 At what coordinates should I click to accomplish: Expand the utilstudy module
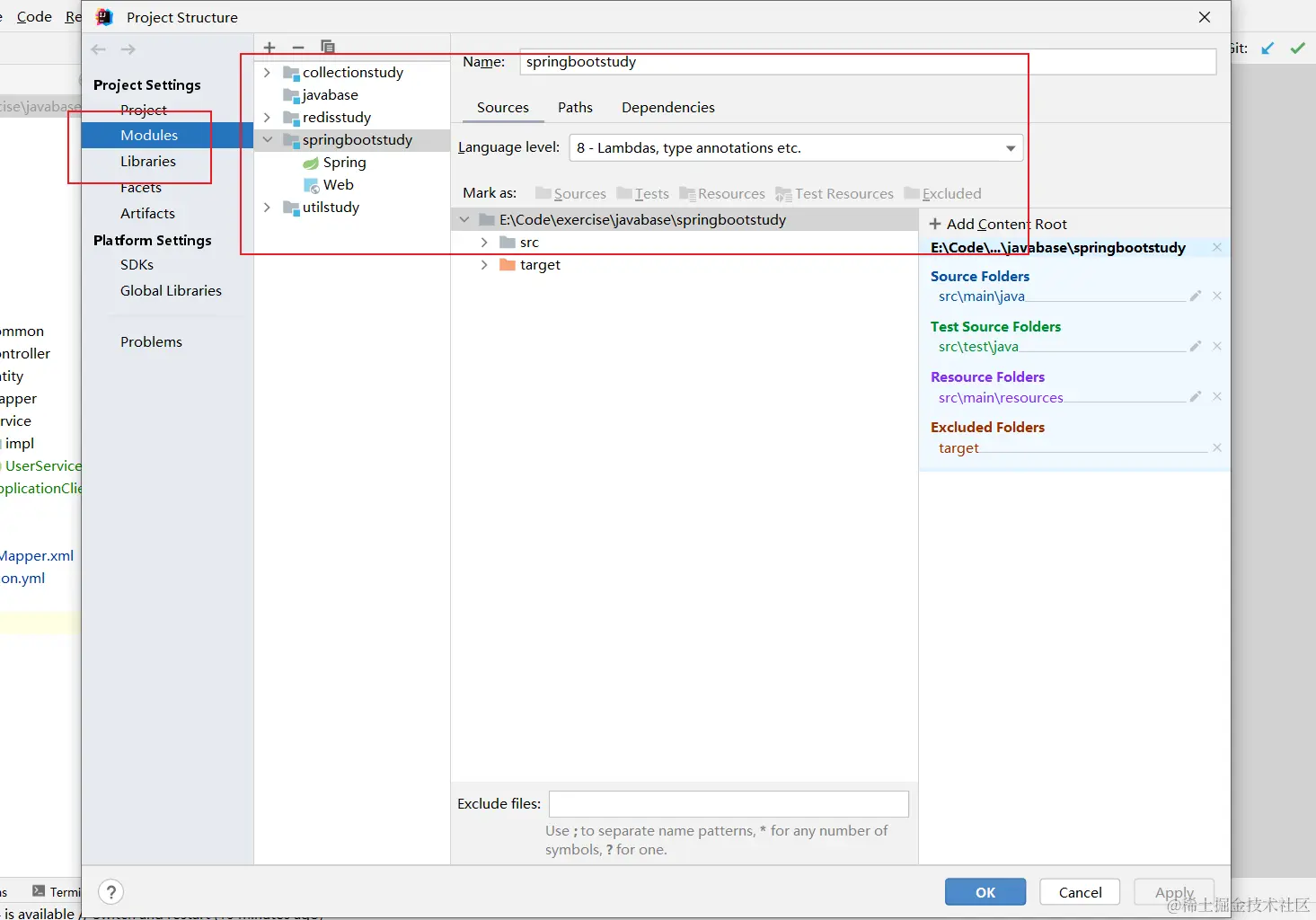point(267,208)
